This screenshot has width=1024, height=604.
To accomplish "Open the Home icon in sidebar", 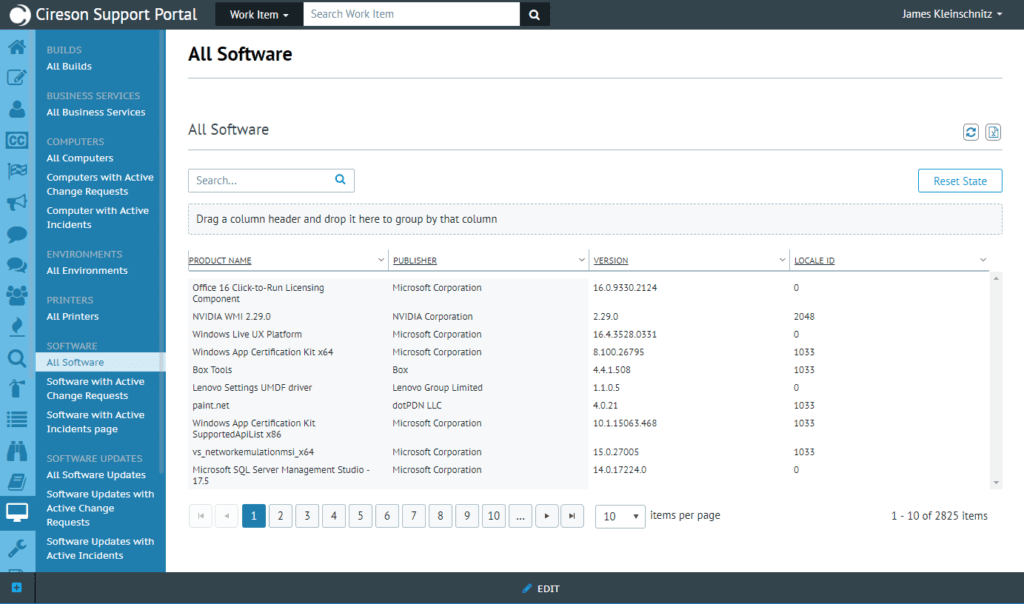I will click(x=17, y=47).
